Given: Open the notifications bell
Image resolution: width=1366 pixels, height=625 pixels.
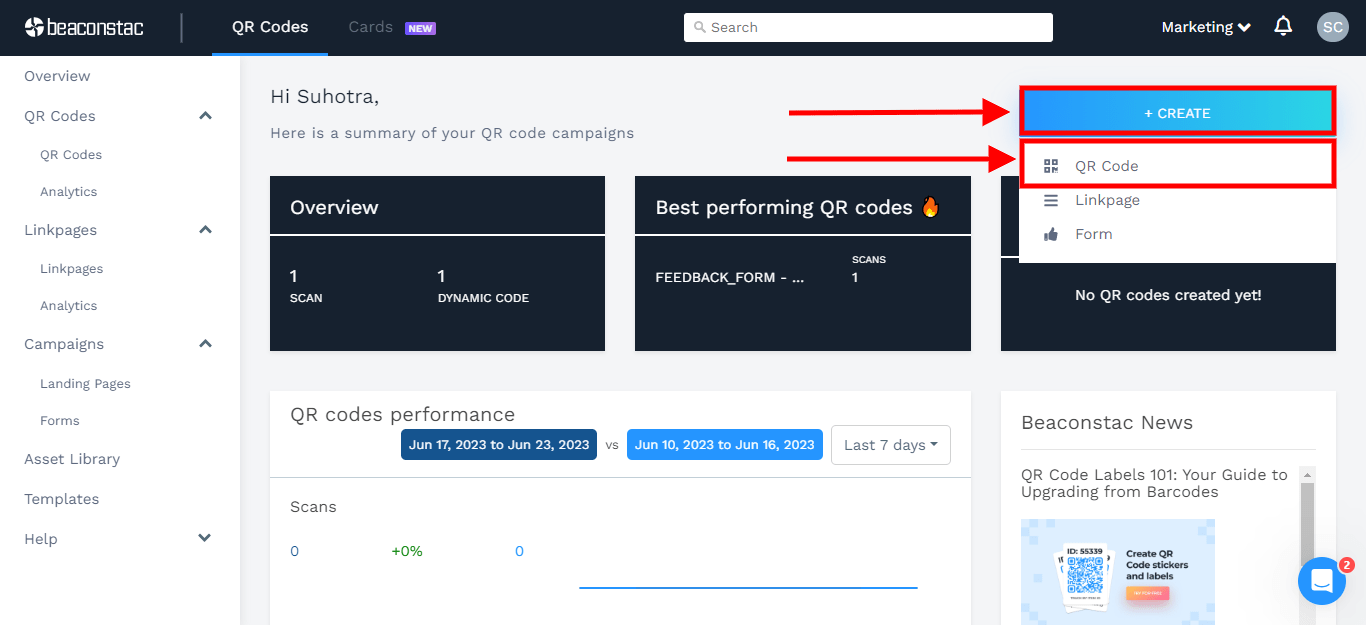Looking at the screenshot, I should click(1283, 27).
